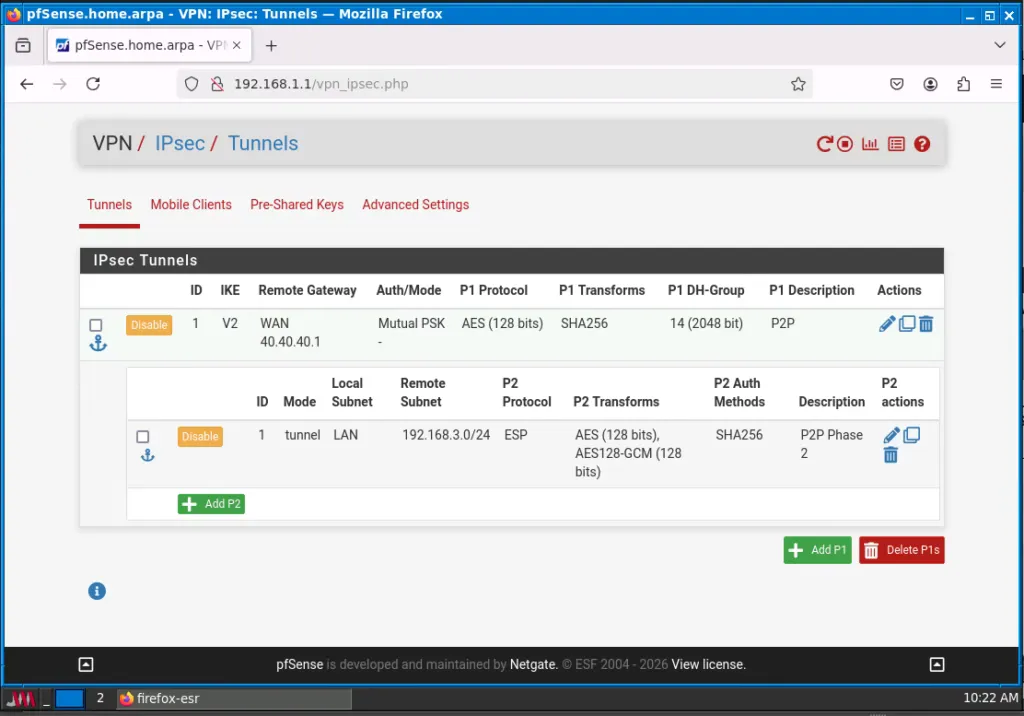
Task: Click the blue active workspace in taskbar
Action: point(69,698)
